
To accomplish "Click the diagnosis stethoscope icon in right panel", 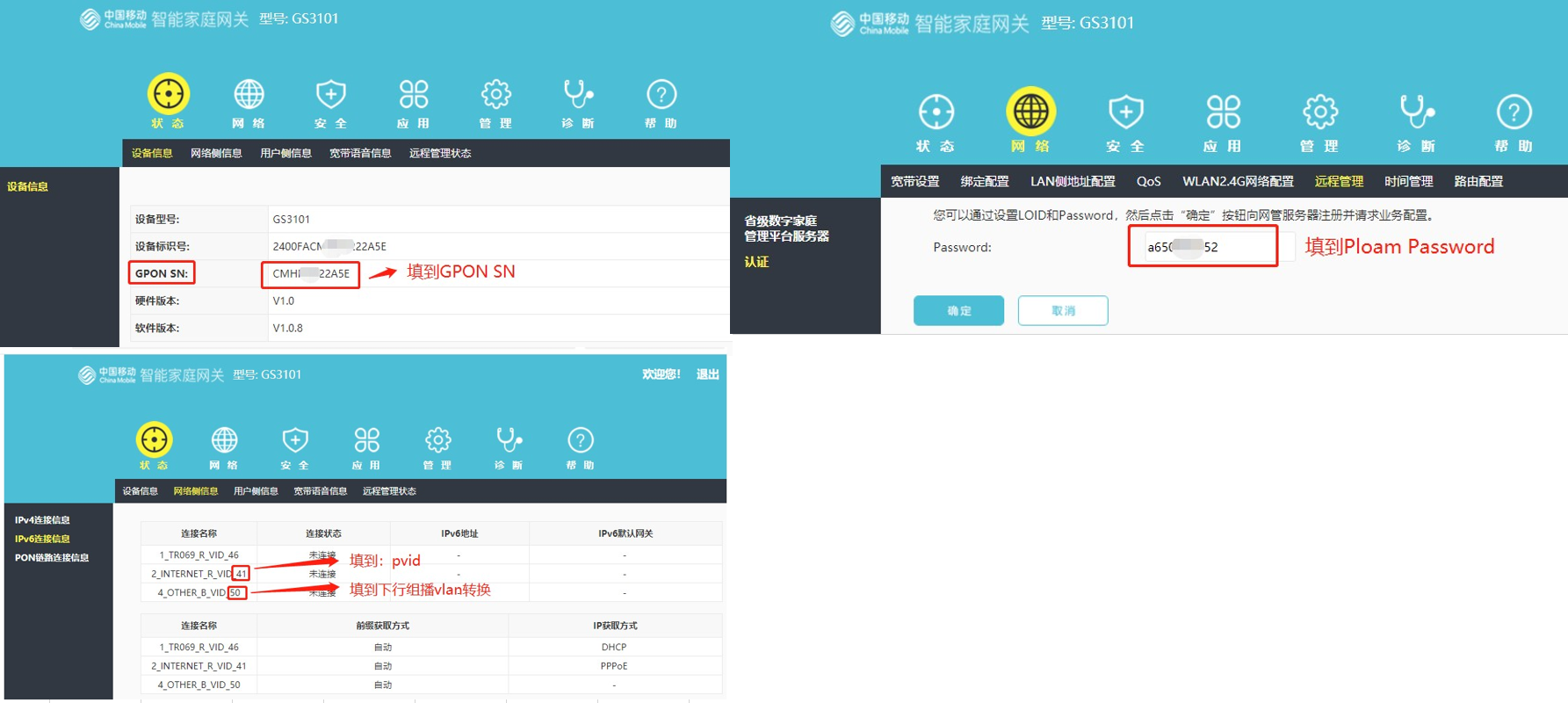I will coord(1415,112).
